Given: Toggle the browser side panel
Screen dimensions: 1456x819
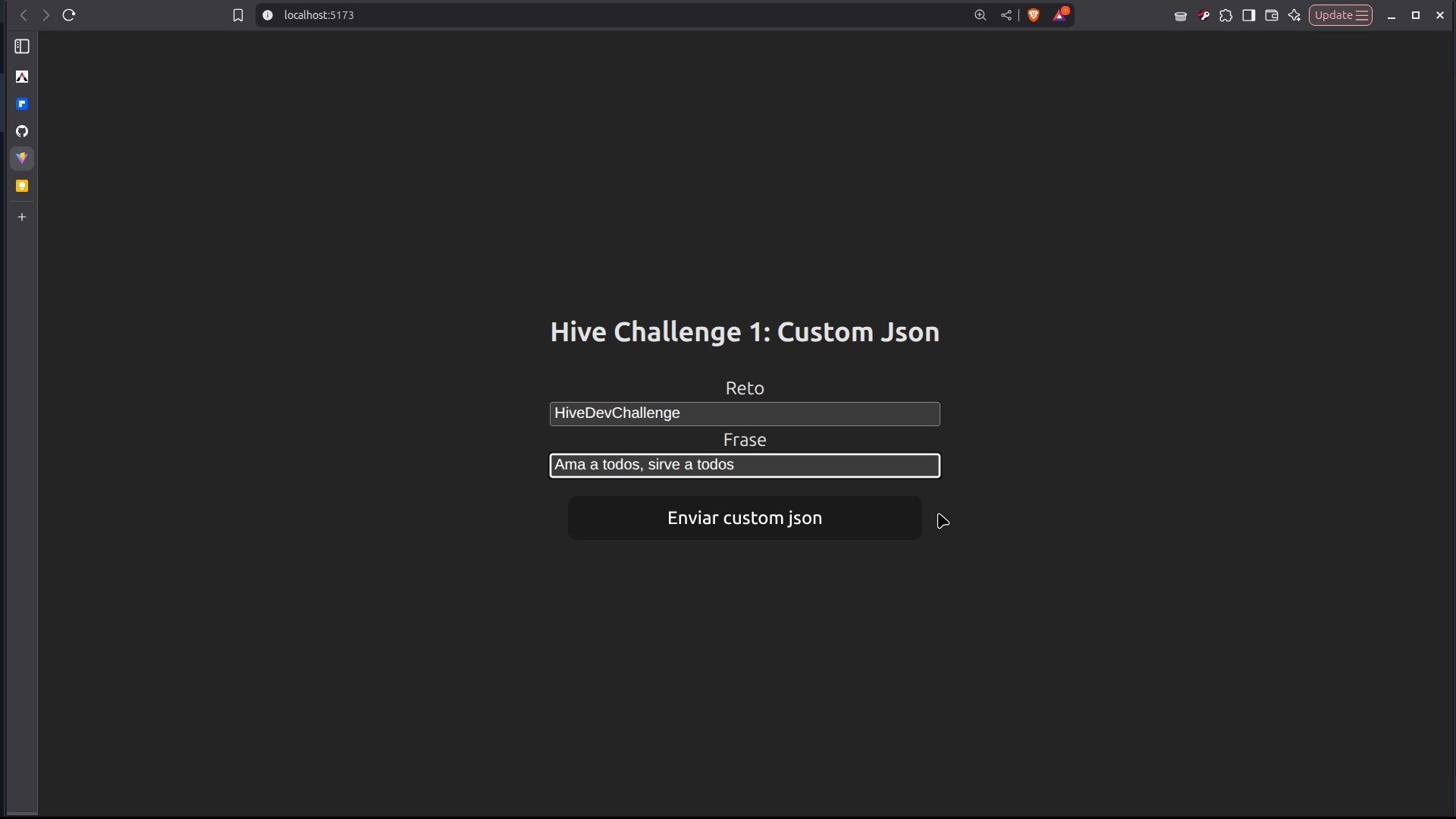Looking at the screenshot, I should point(1249,15).
